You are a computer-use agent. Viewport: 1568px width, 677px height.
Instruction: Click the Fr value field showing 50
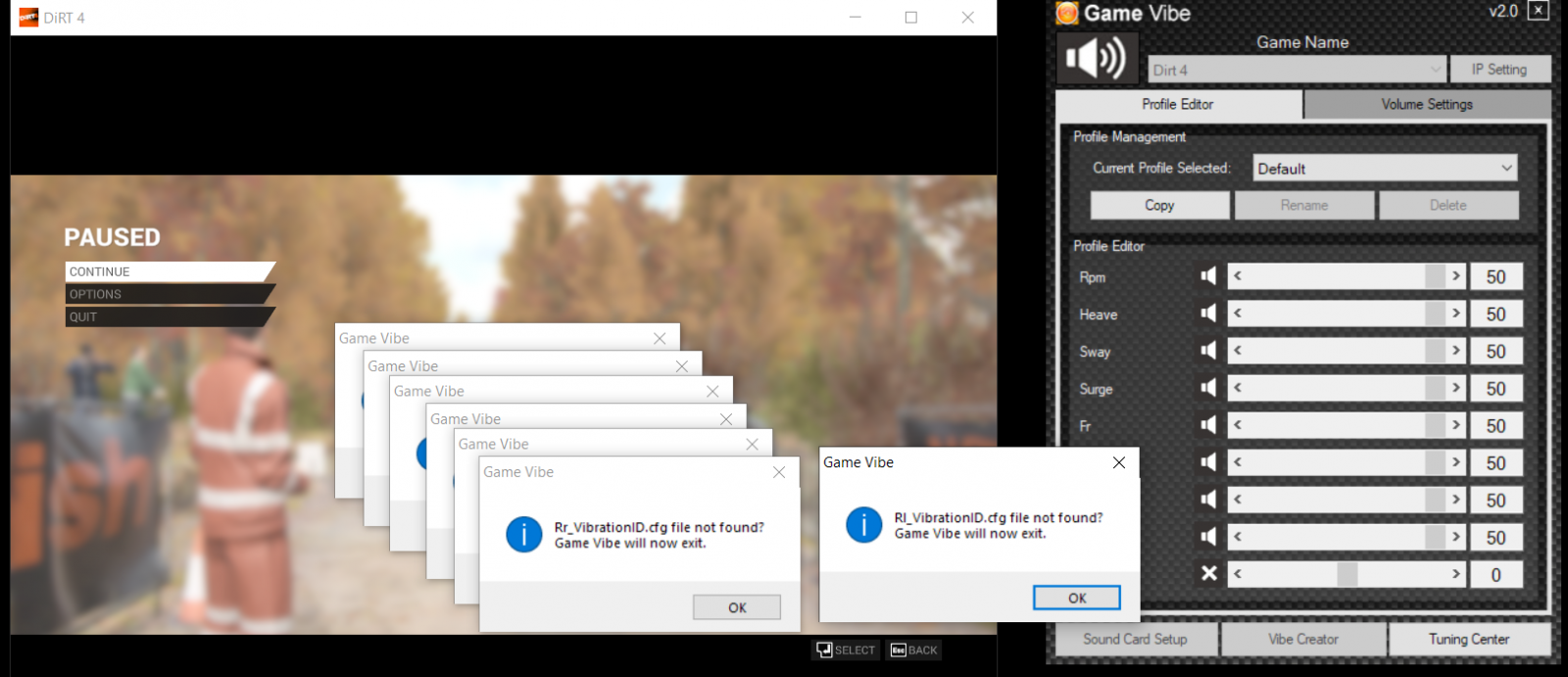point(1495,426)
